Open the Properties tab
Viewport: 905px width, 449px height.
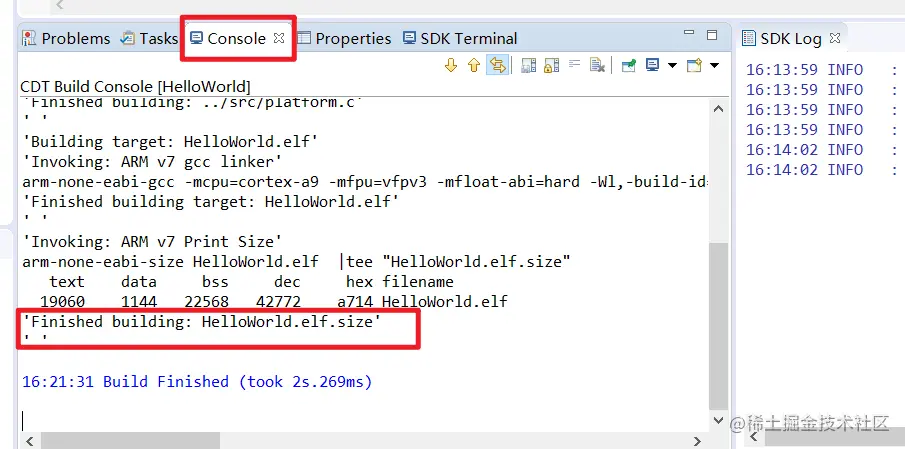pos(344,39)
